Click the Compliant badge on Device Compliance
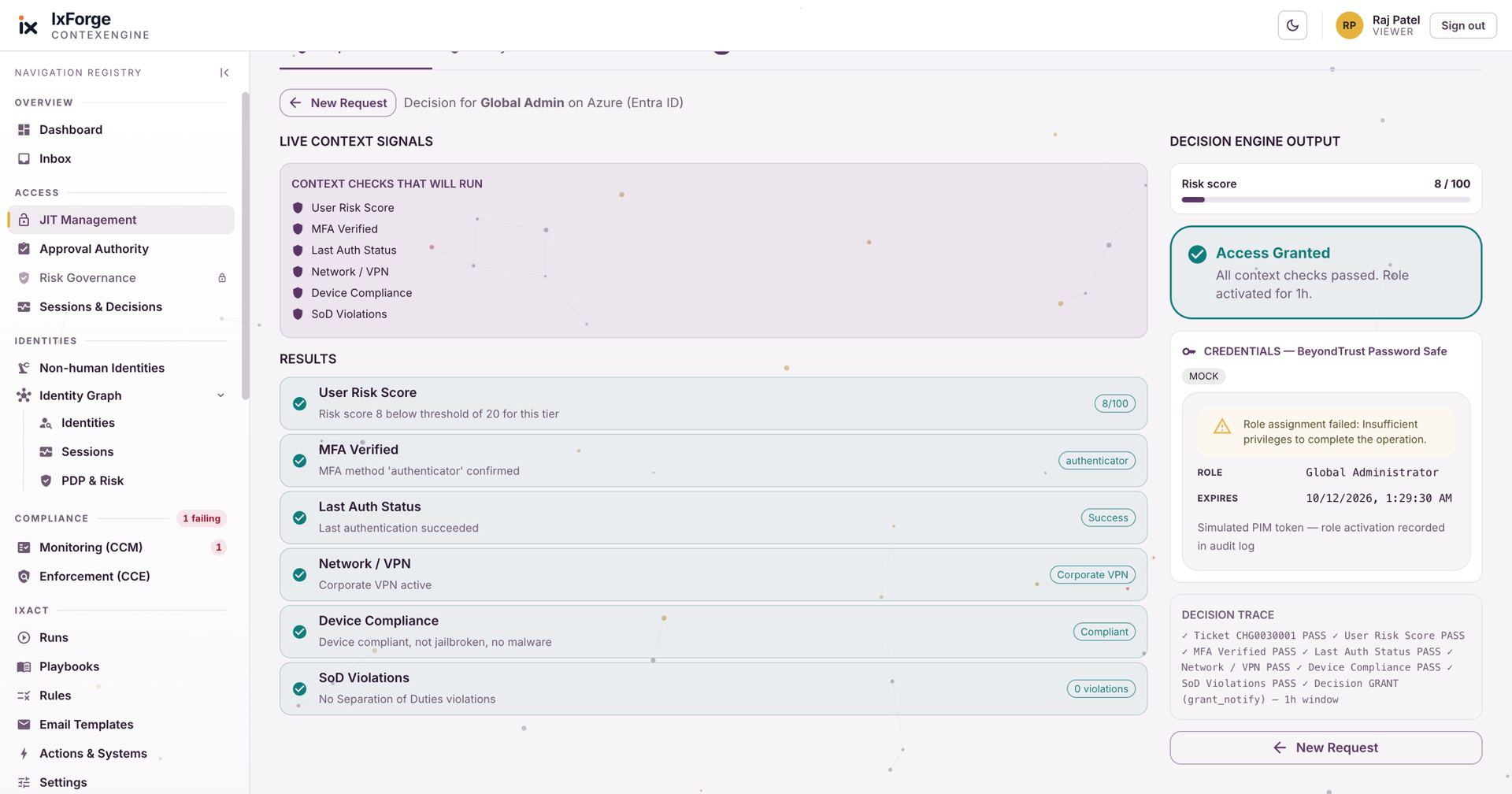 (x=1104, y=632)
